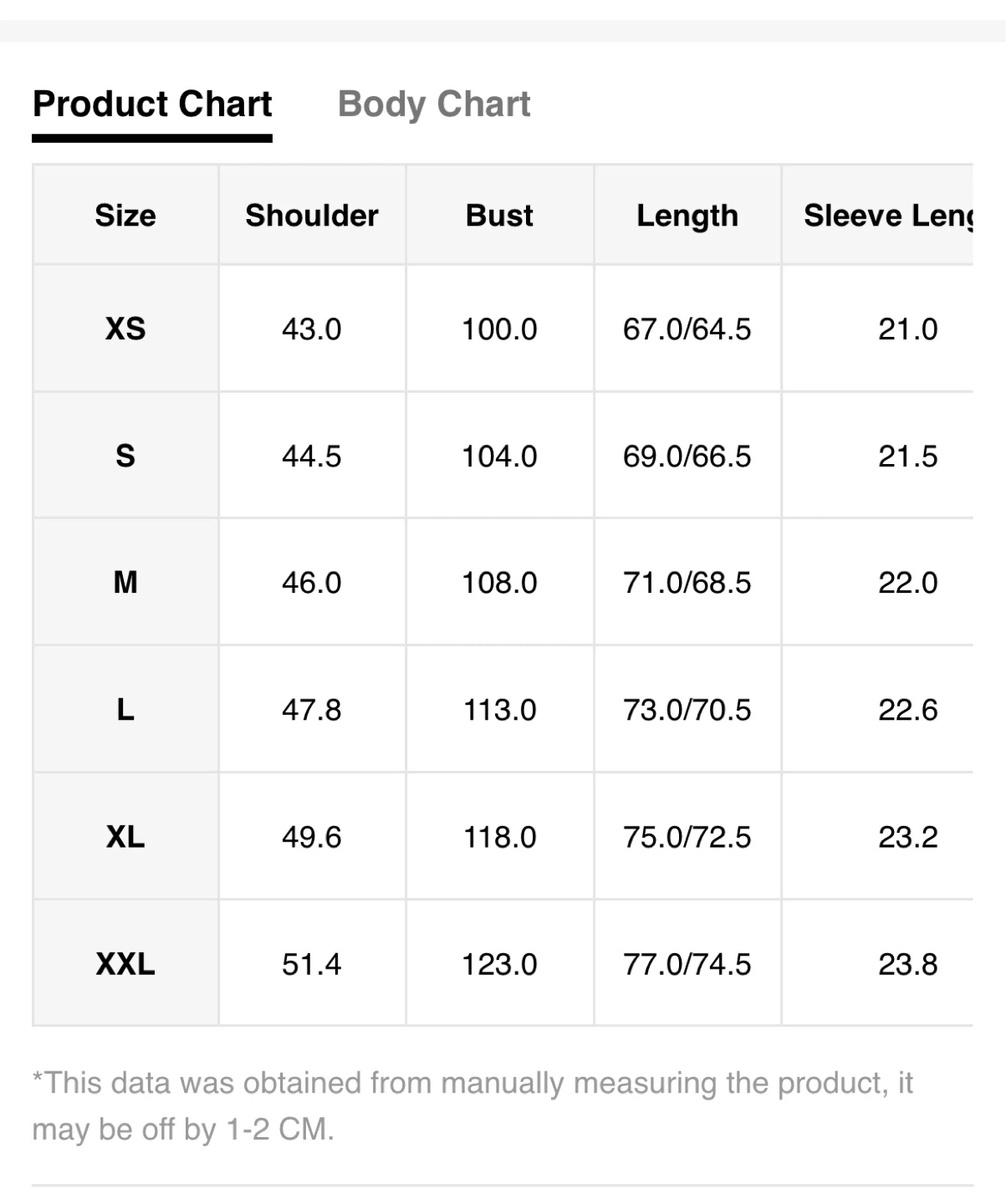
Task: Click the 108.0 bust value for M
Action: tap(499, 582)
